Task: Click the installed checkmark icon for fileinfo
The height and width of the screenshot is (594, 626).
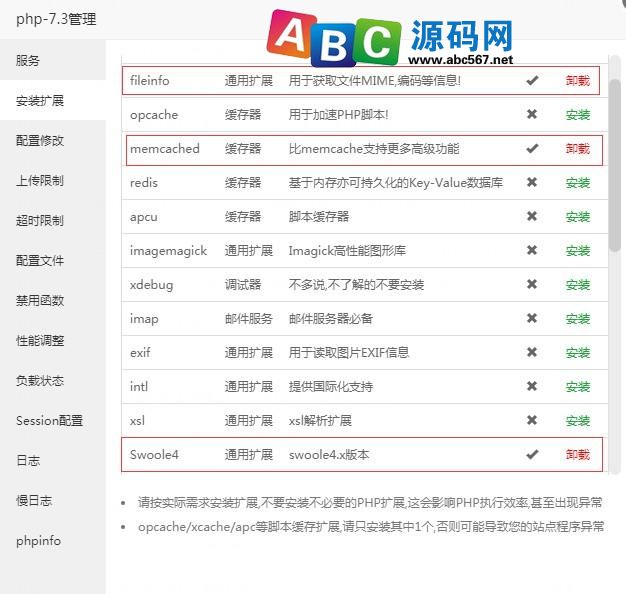Action: pos(532,80)
